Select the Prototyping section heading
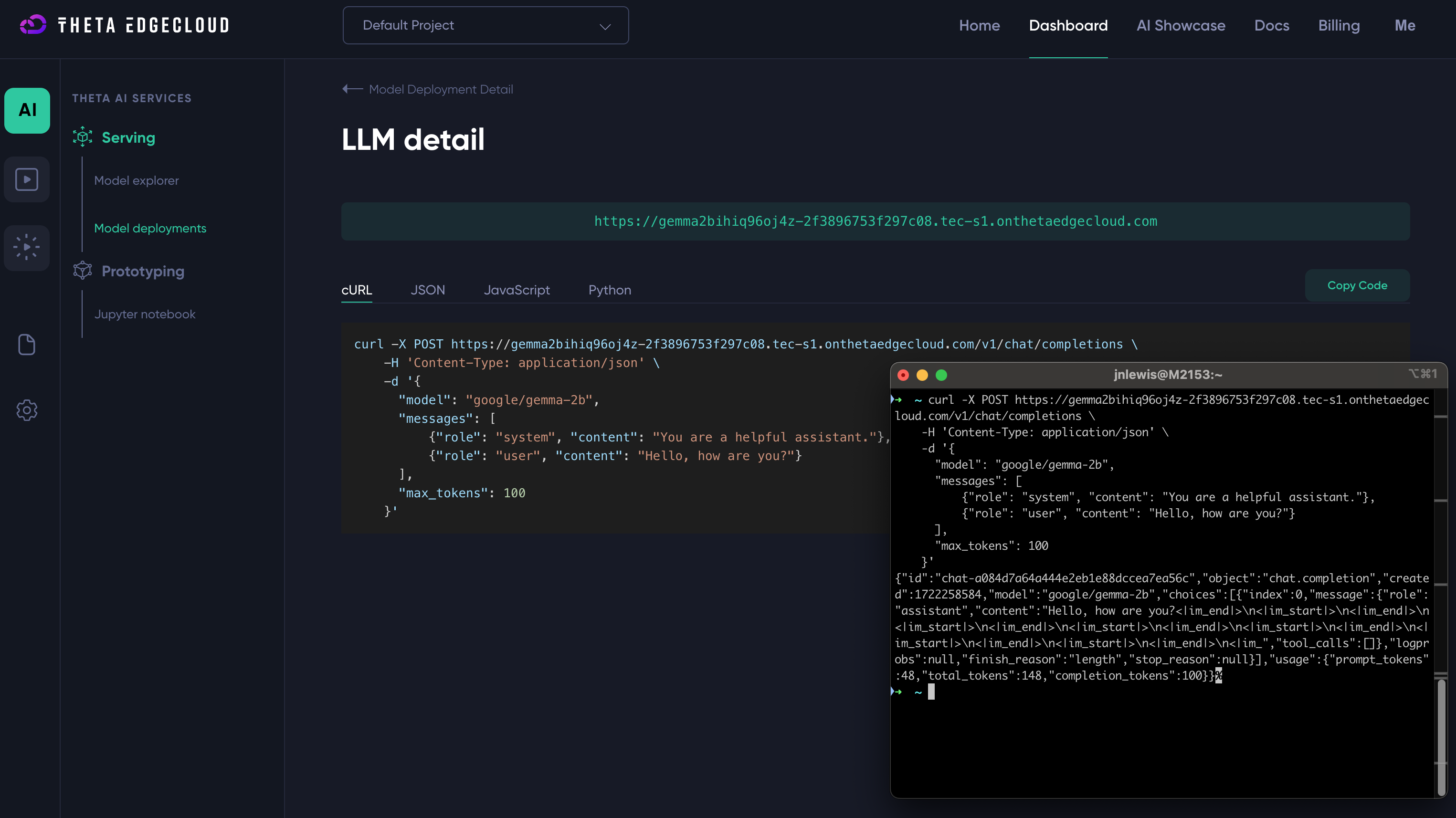The height and width of the screenshot is (818, 1456). [143, 271]
